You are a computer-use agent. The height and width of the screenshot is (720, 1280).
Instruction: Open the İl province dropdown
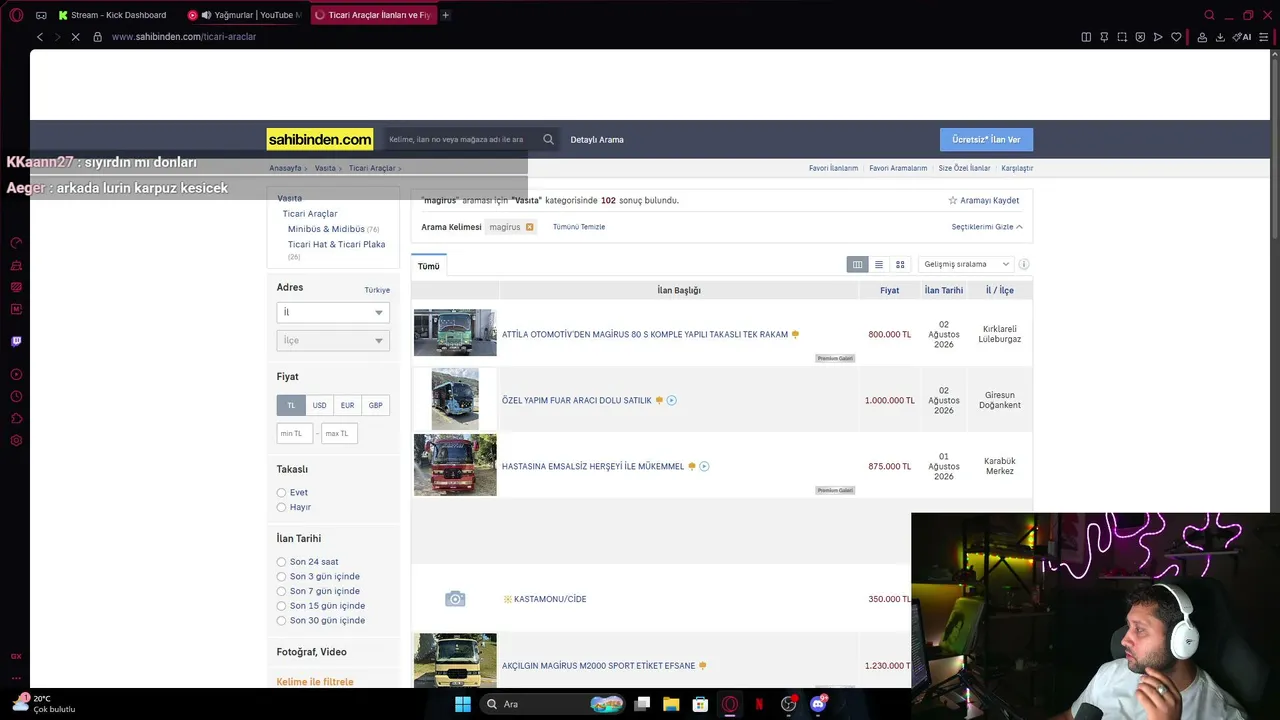[x=333, y=313]
